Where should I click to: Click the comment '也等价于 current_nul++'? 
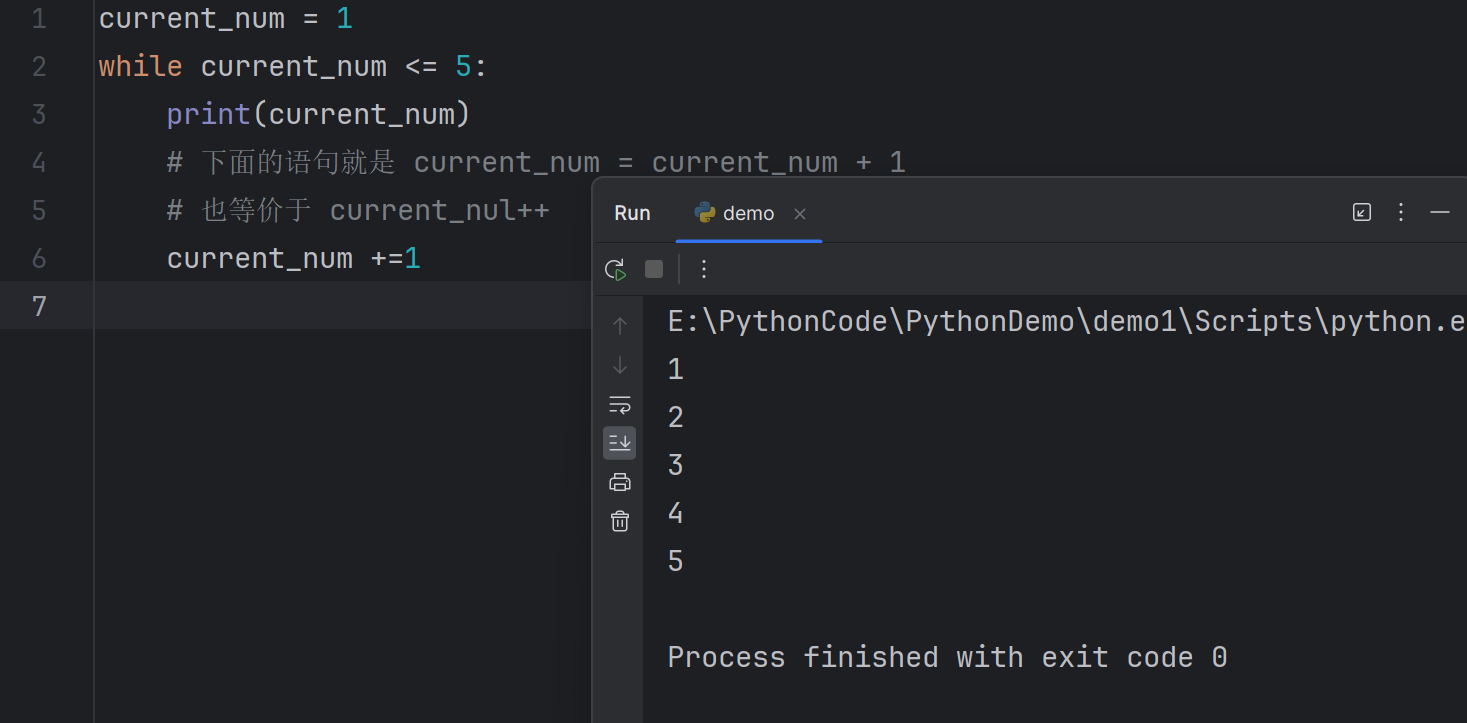click(x=358, y=210)
